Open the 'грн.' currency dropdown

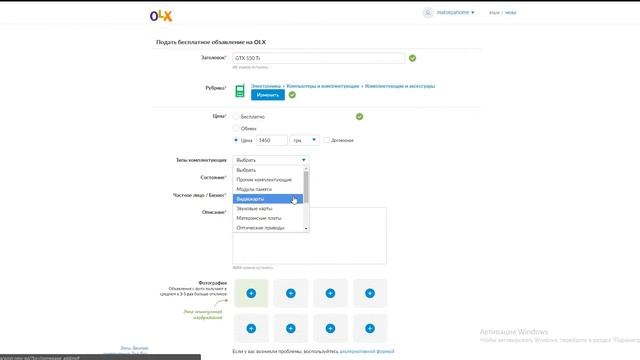point(304,140)
